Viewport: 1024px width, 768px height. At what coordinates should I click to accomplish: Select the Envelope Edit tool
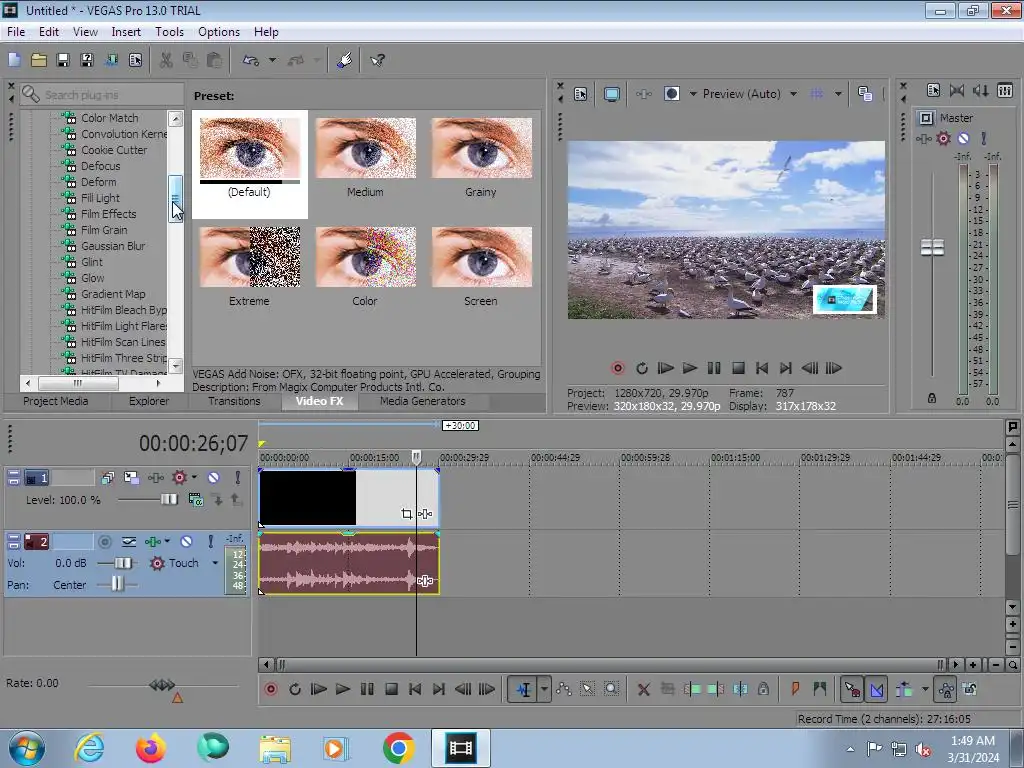click(x=564, y=689)
